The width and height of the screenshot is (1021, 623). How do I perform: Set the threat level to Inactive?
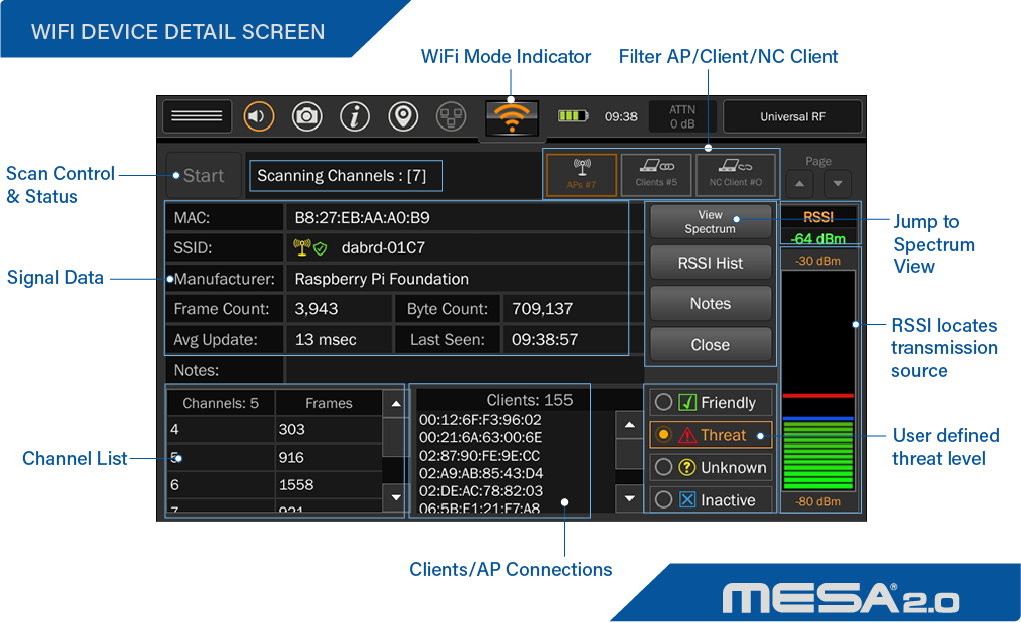pyautogui.click(x=662, y=499)
